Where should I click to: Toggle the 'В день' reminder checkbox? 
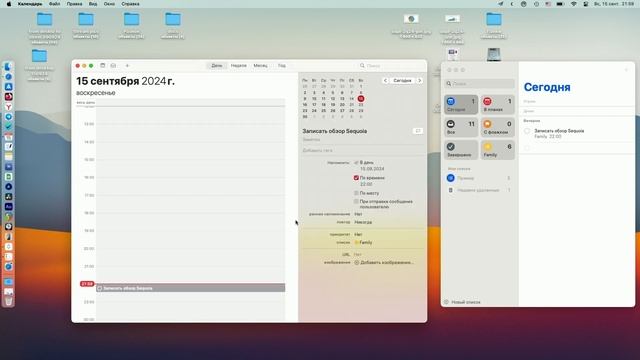356,162
